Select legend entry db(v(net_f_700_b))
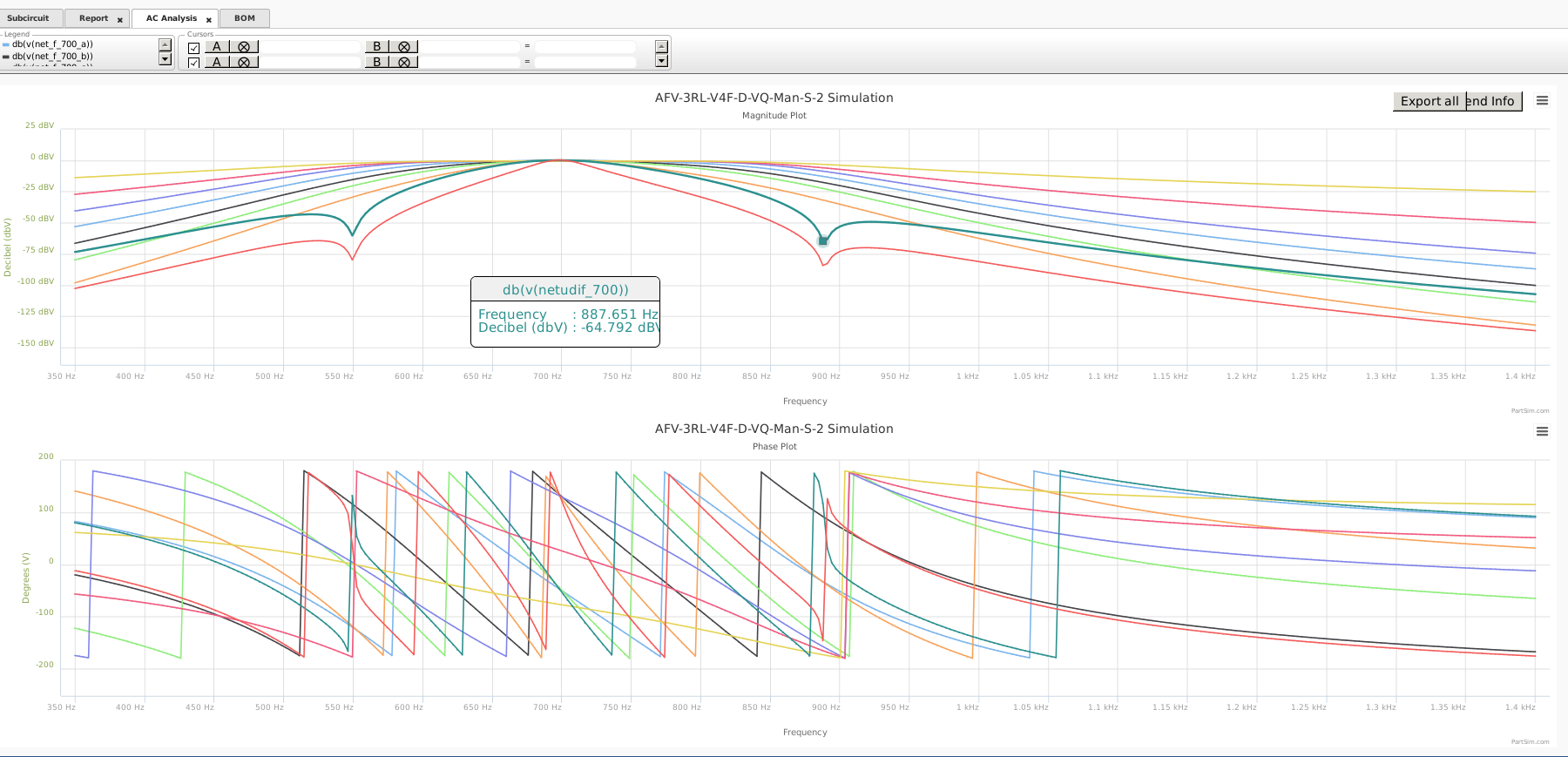 click(52, 56)
